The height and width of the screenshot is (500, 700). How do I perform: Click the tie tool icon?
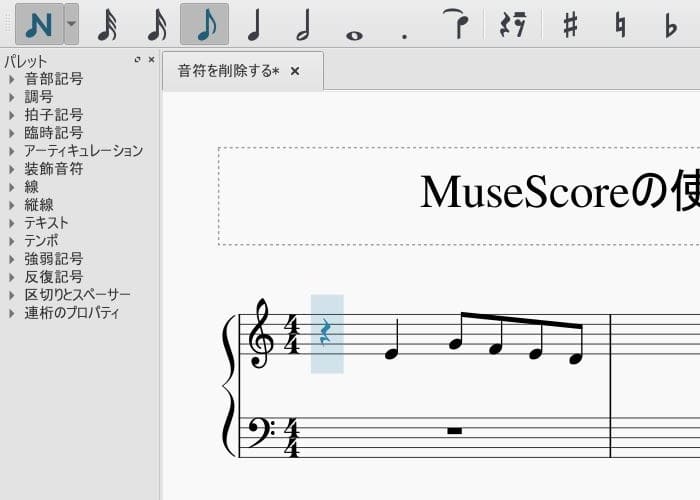456,24
